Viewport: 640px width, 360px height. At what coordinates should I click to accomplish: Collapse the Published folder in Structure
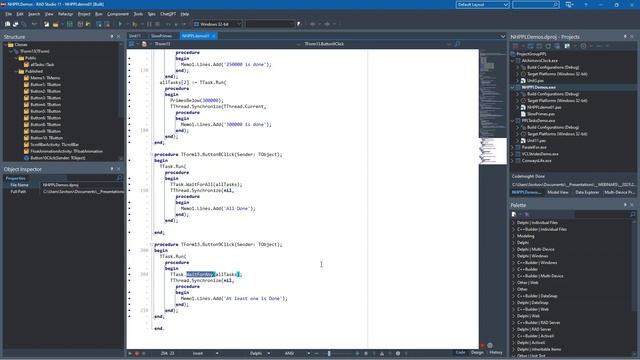click(x=16, y=71)
